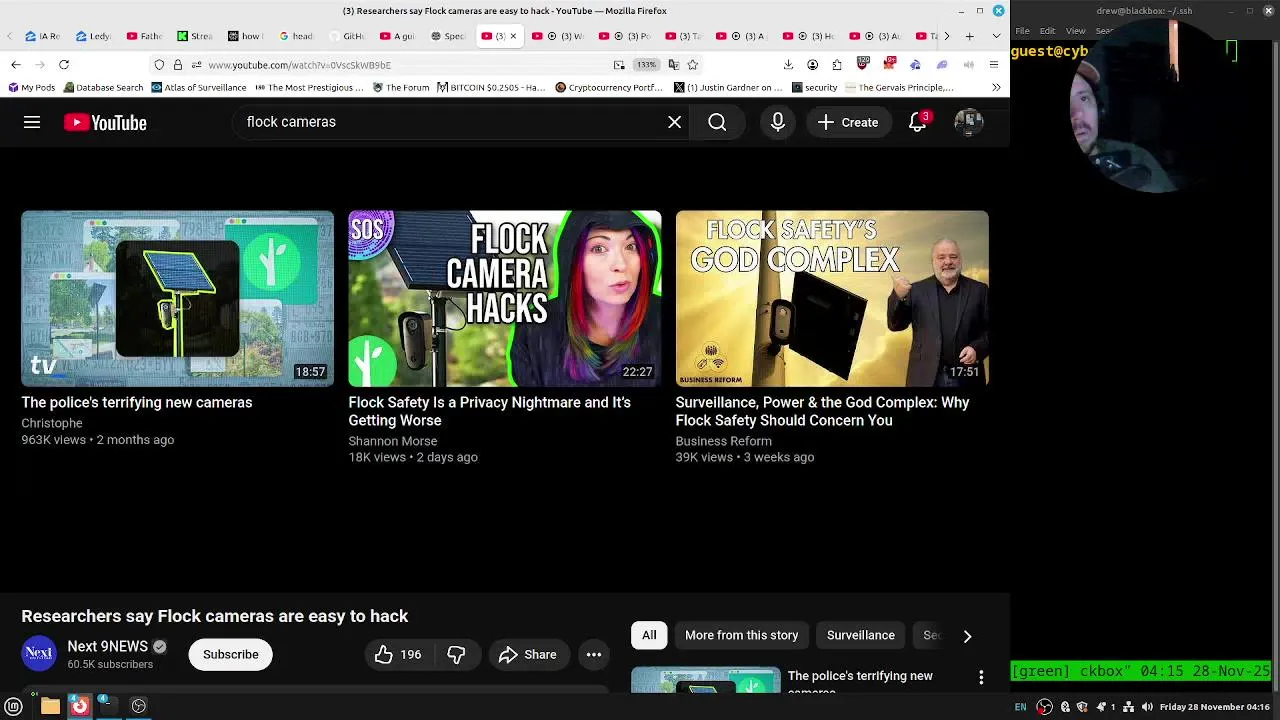Screen dimensions: 1280x720
Task: Switch to the IA Re tab
Action: click(42, 36)
